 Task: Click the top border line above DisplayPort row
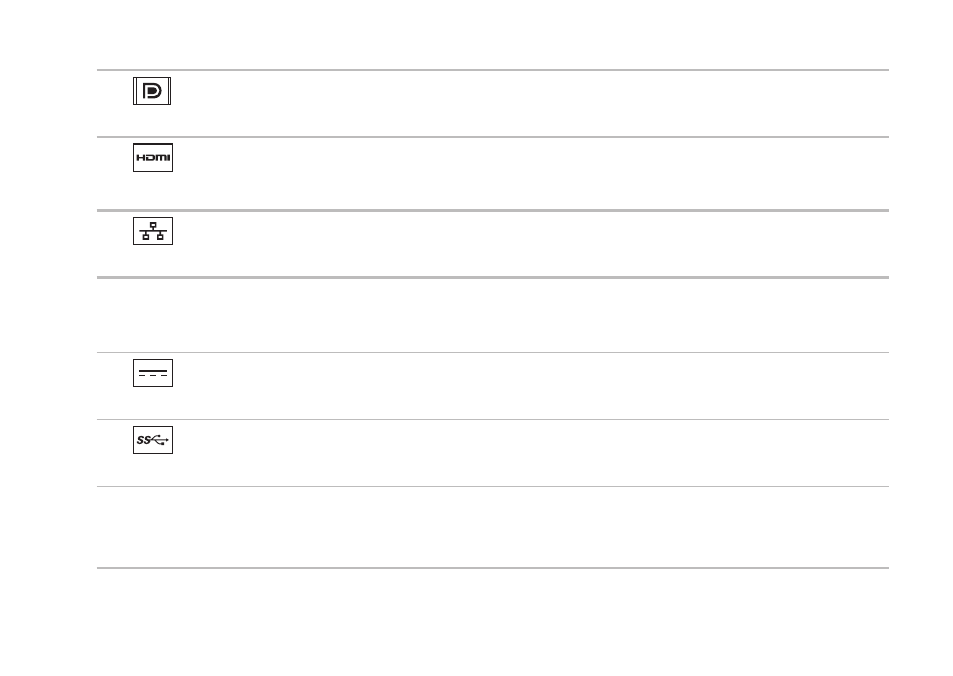click(493, 70)
